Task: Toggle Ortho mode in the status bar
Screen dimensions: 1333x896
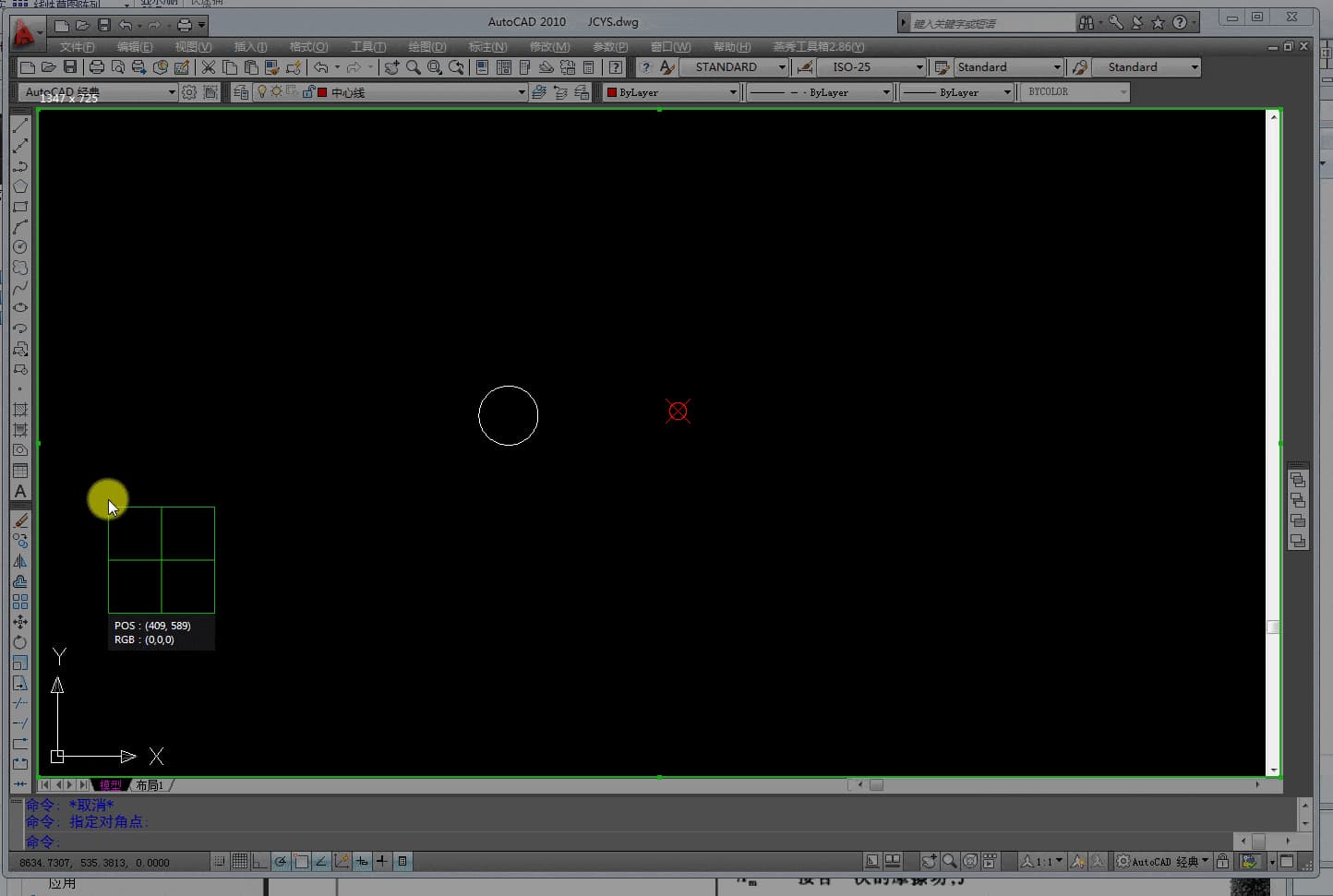Action: point(260,862)
